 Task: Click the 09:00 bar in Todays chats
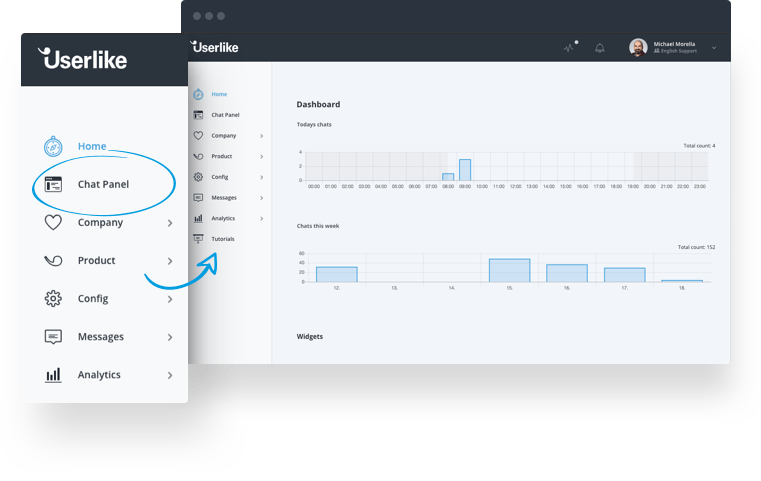tap(465, 170)
